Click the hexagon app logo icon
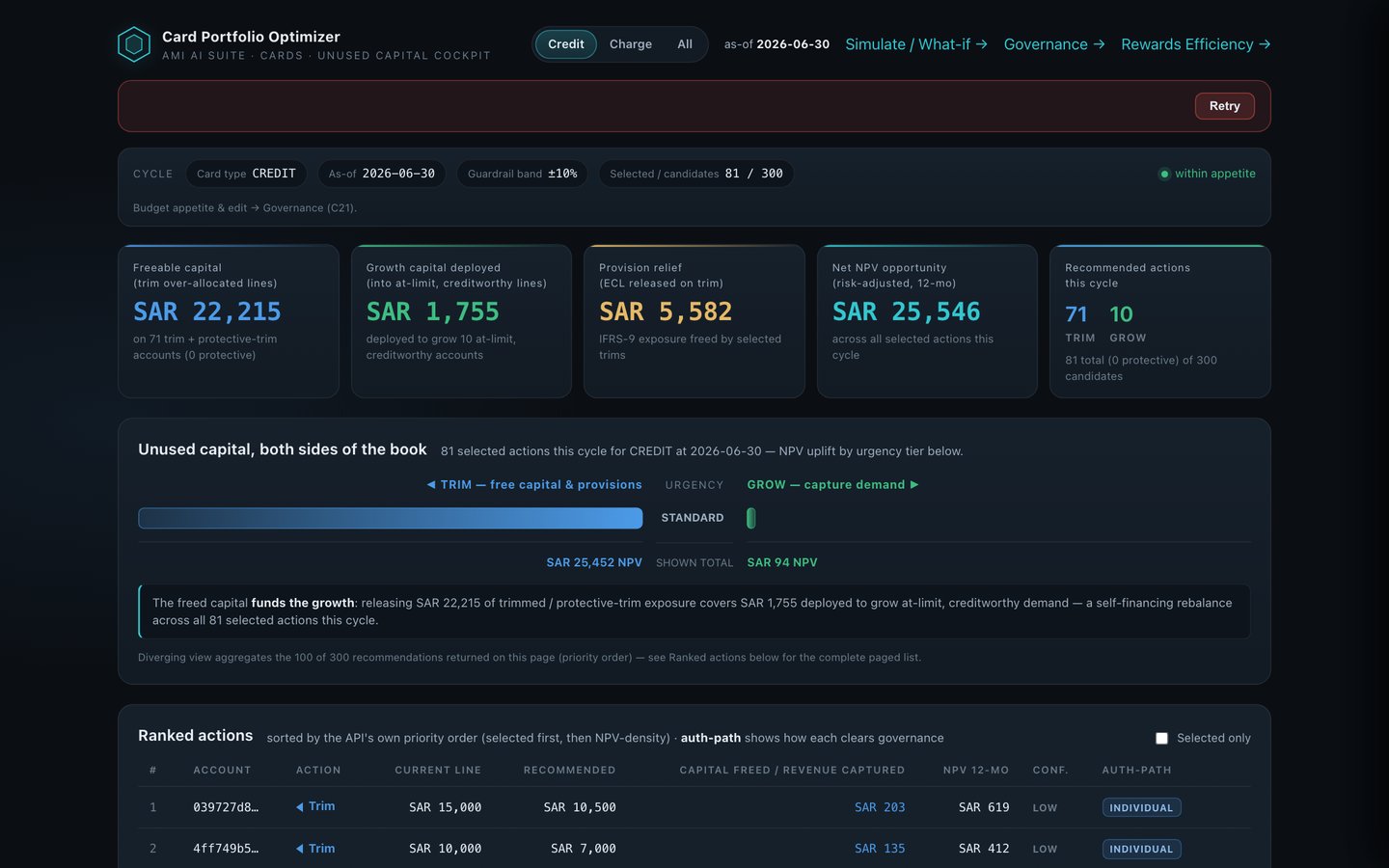 coord(134,44)
